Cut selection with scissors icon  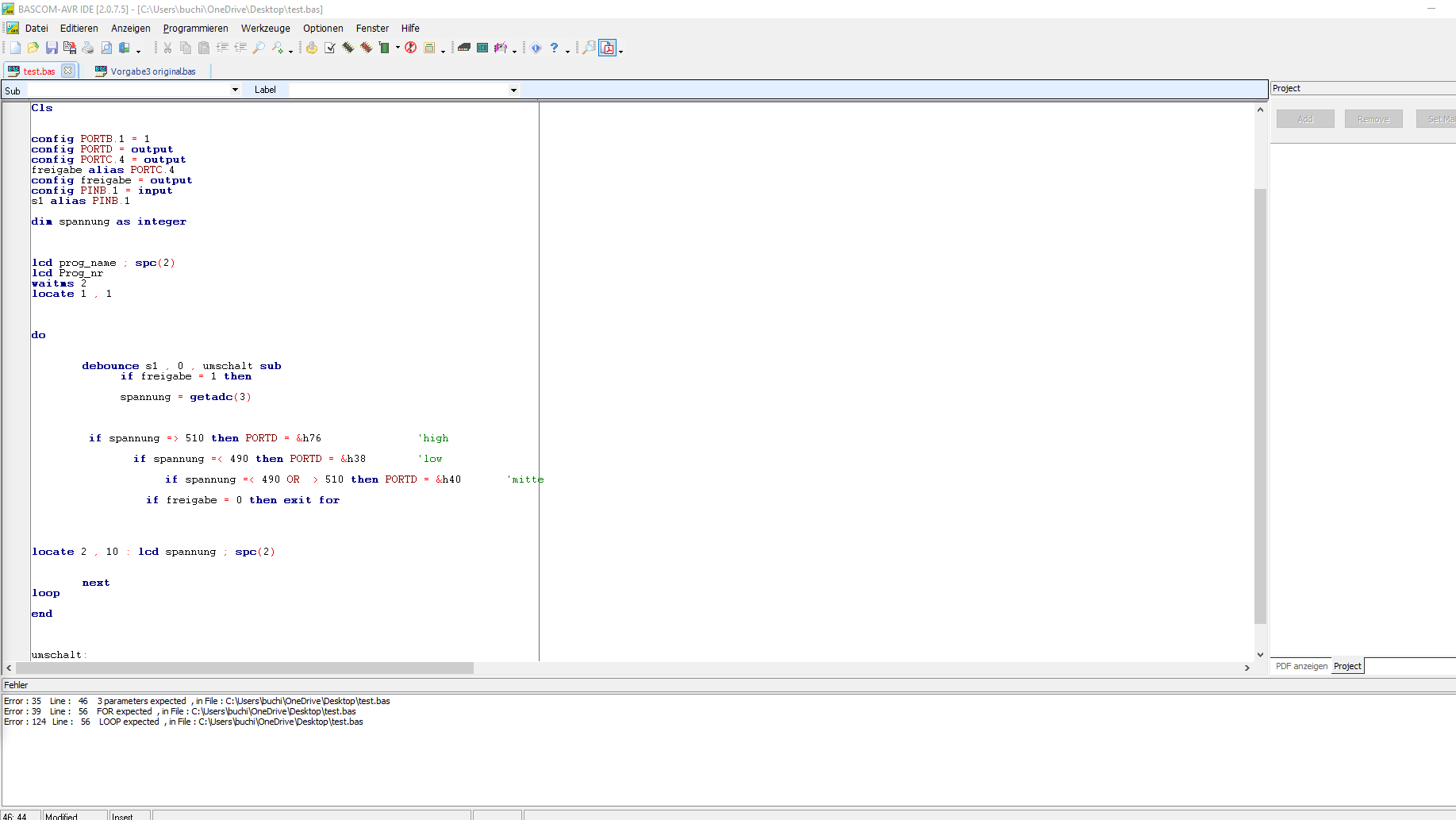click(x=167, y=48)
